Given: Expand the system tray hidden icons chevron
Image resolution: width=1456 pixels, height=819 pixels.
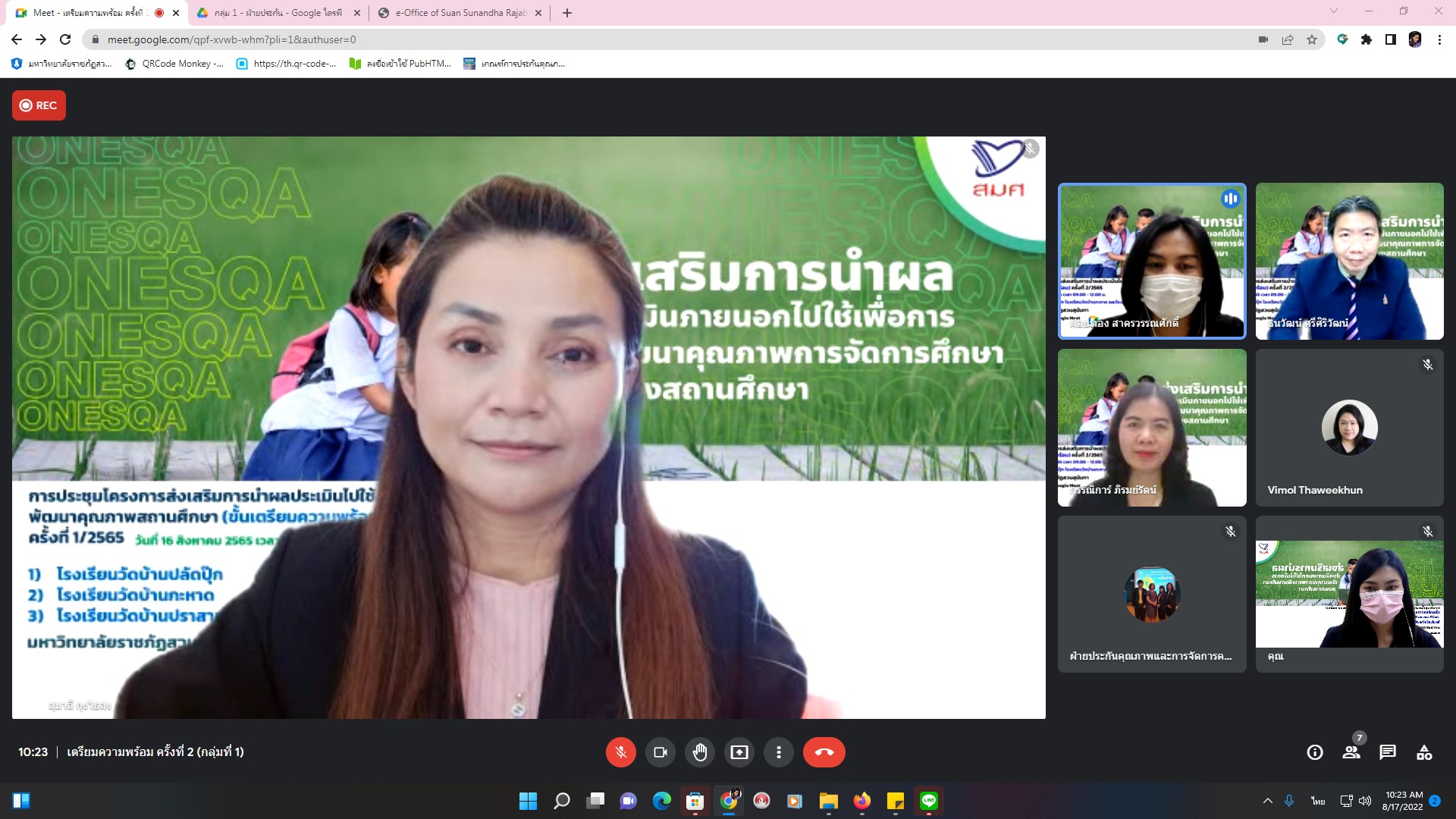Looking at the screenshot, I should 1267,801.
